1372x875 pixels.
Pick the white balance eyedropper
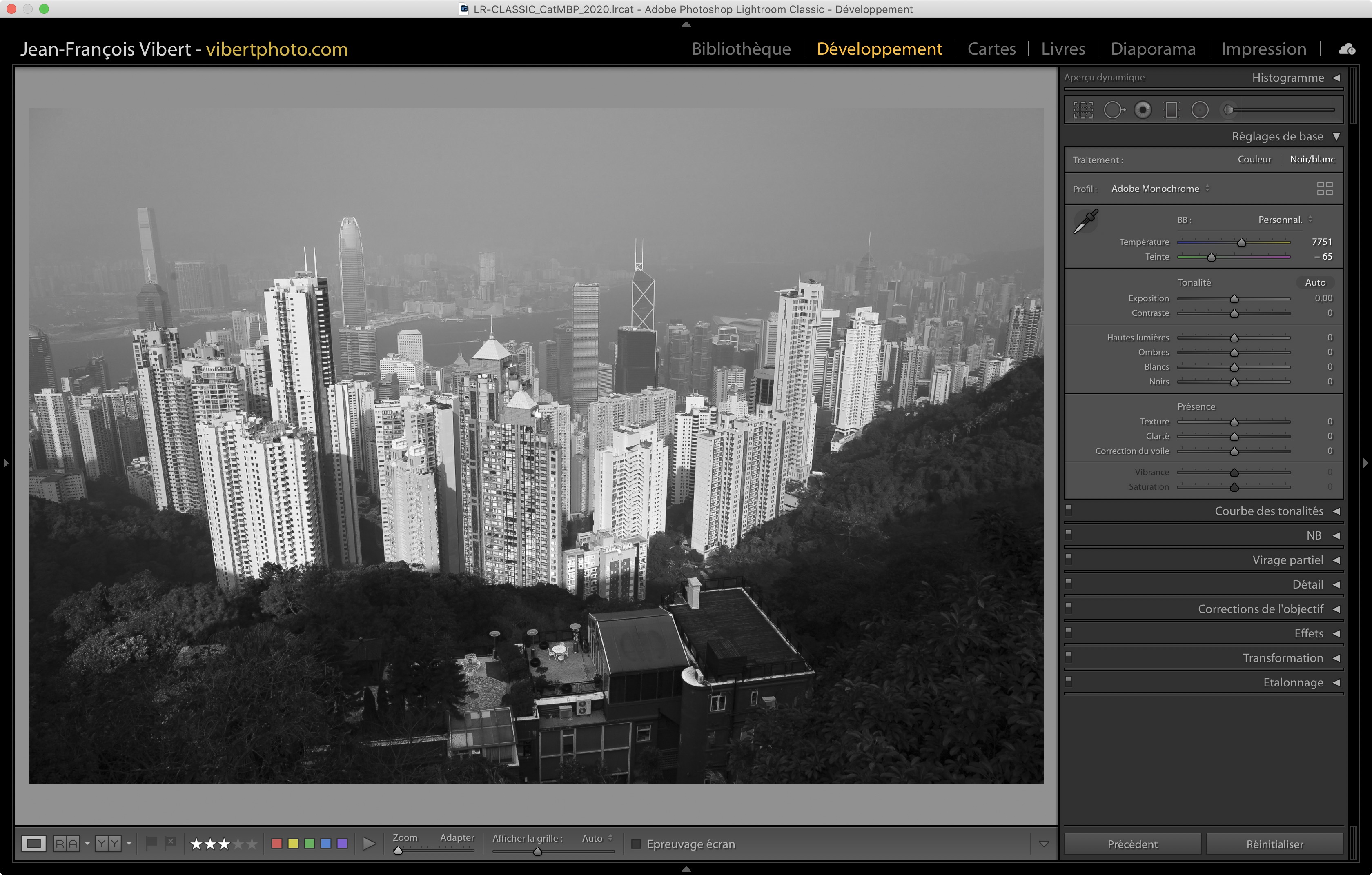[x=1086, y=222]
